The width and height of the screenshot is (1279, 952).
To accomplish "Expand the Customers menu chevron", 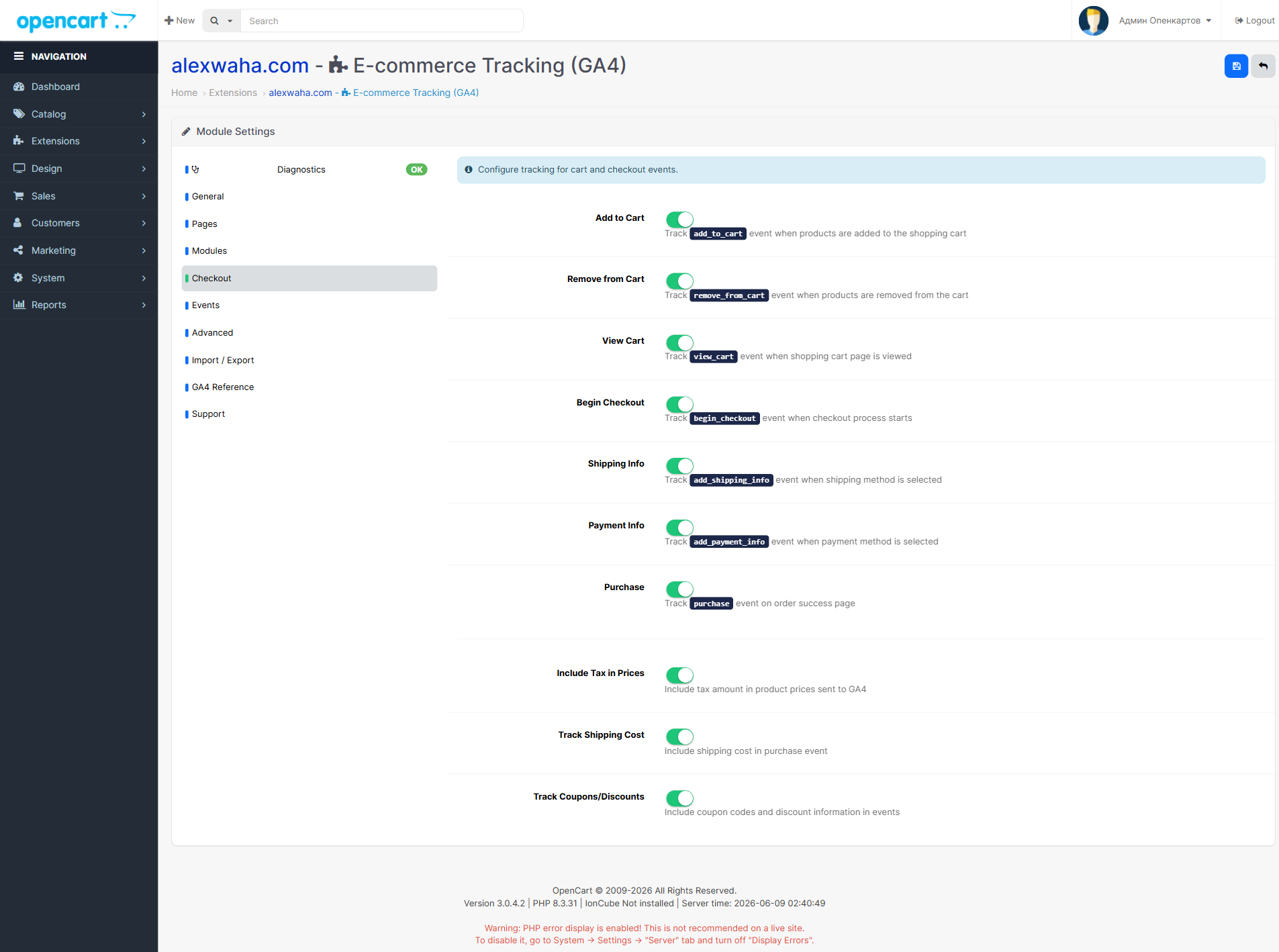I will [144, 223].
